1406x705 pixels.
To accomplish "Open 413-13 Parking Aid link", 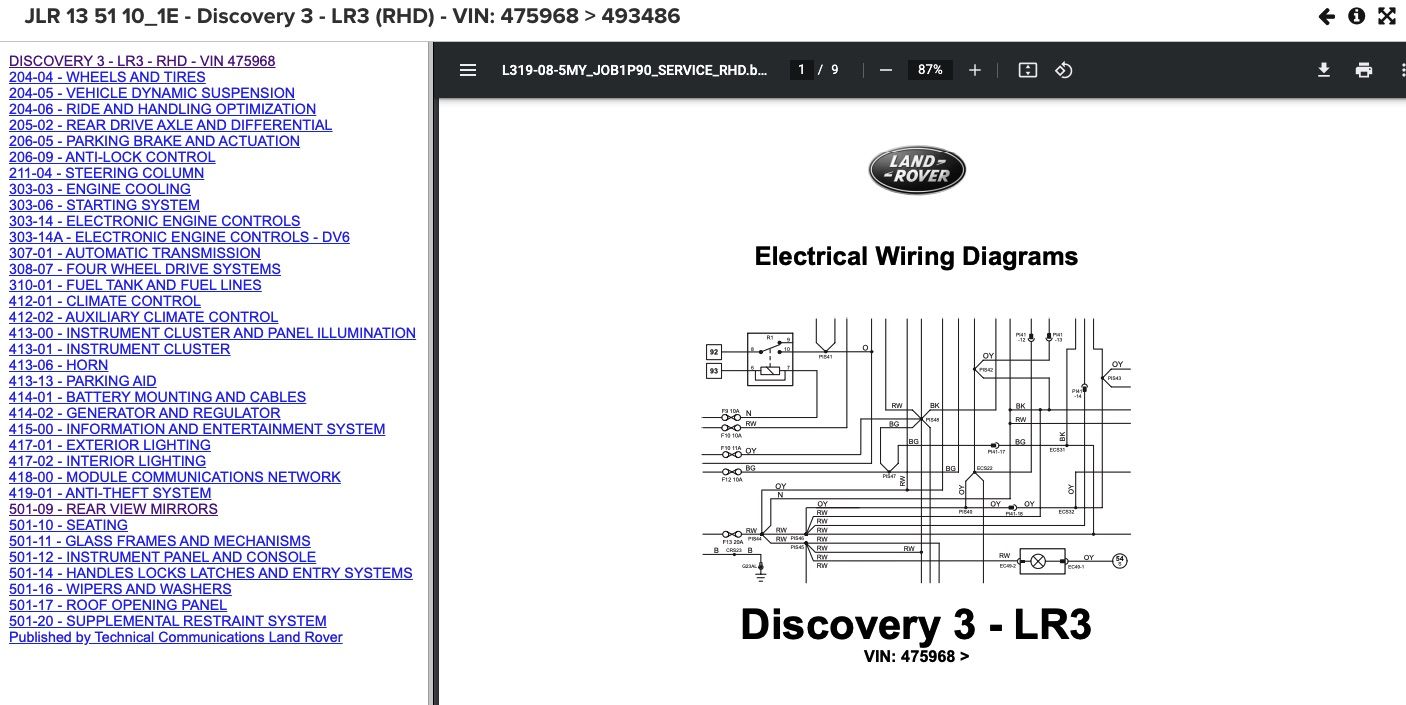I will tap(83, 381).
